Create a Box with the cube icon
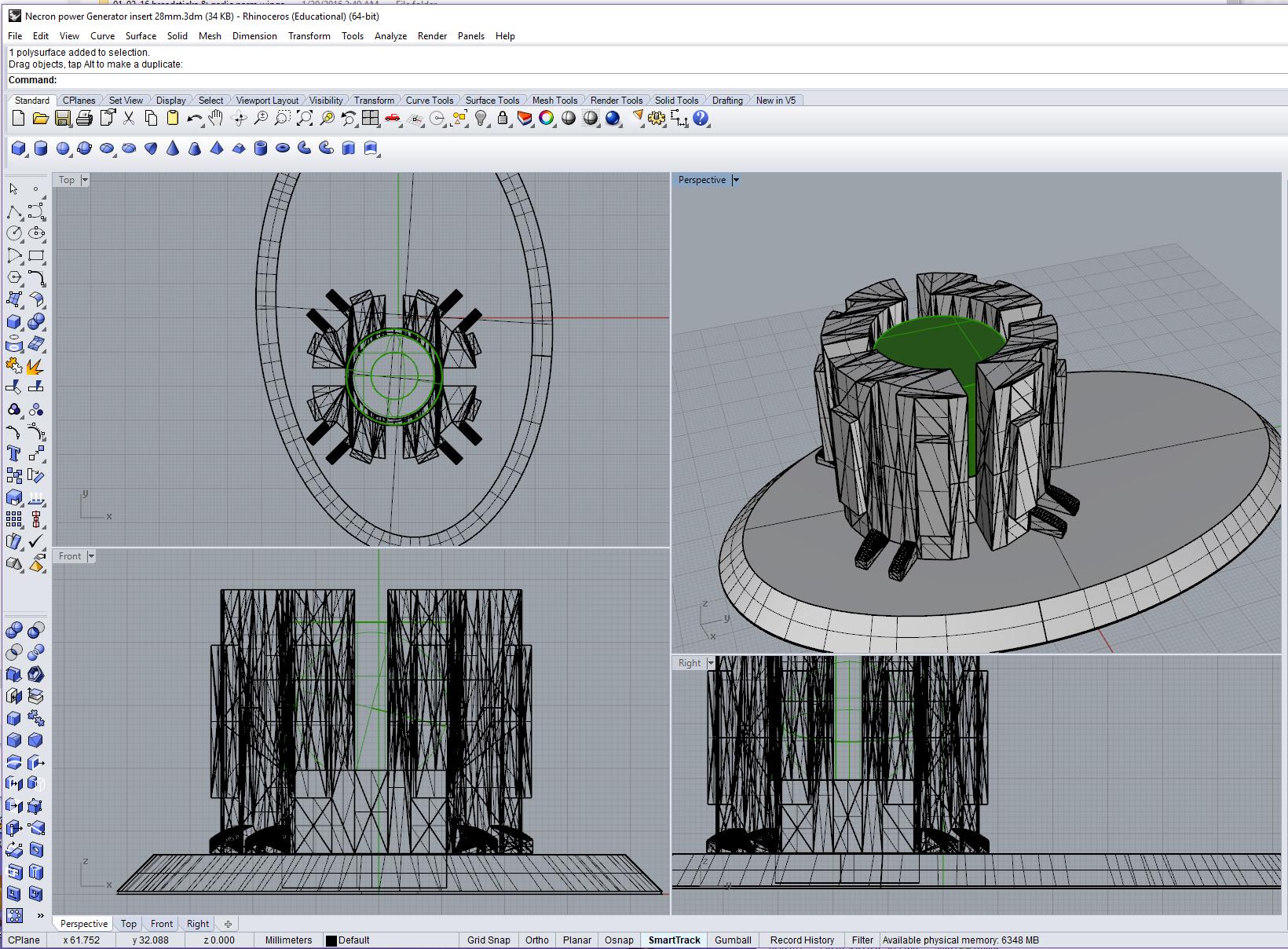This screenshot has height=949, width=1288. tap(18, 148)
